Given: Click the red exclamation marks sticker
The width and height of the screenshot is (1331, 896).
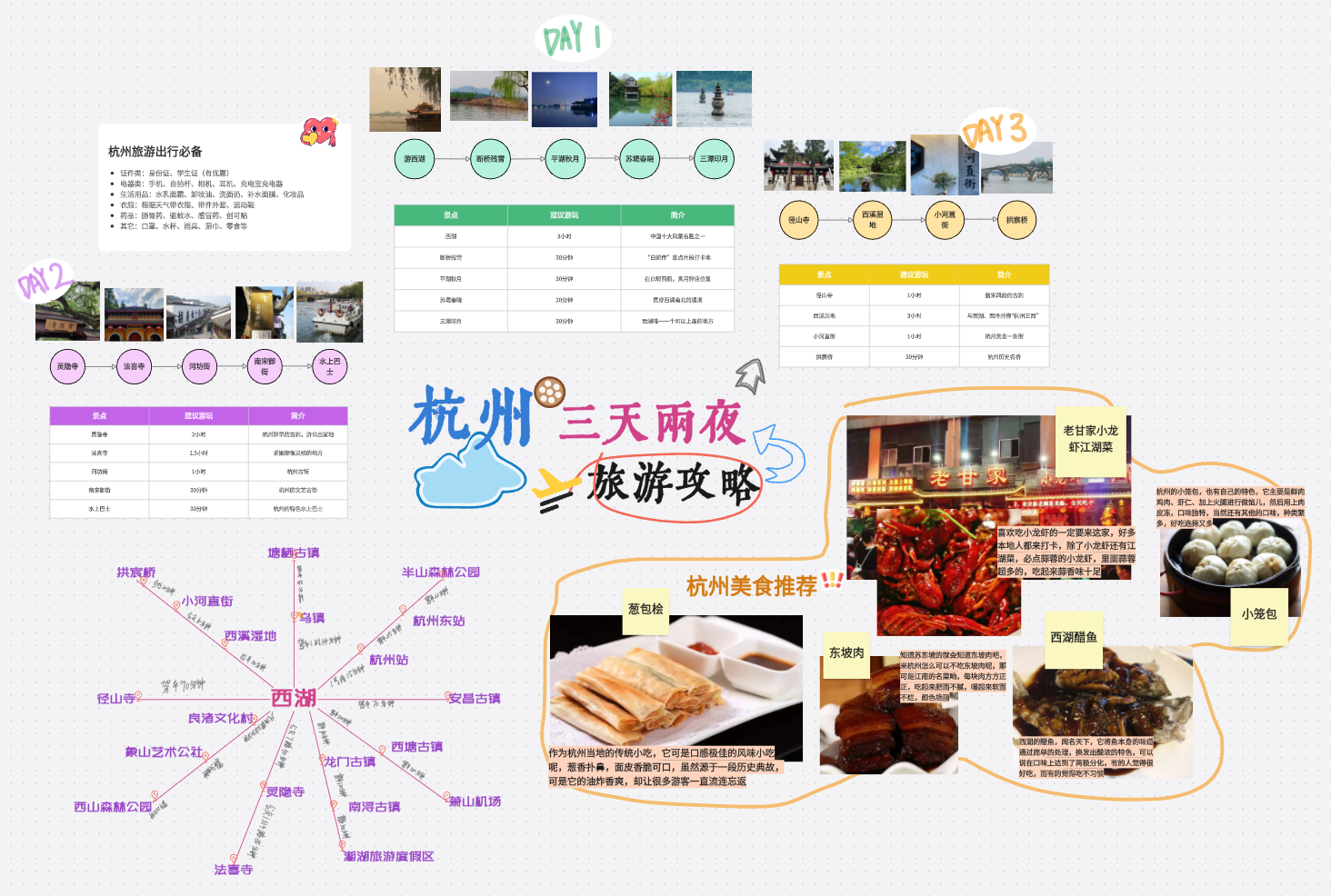Looking at the screenshot, I should point(832,581).
